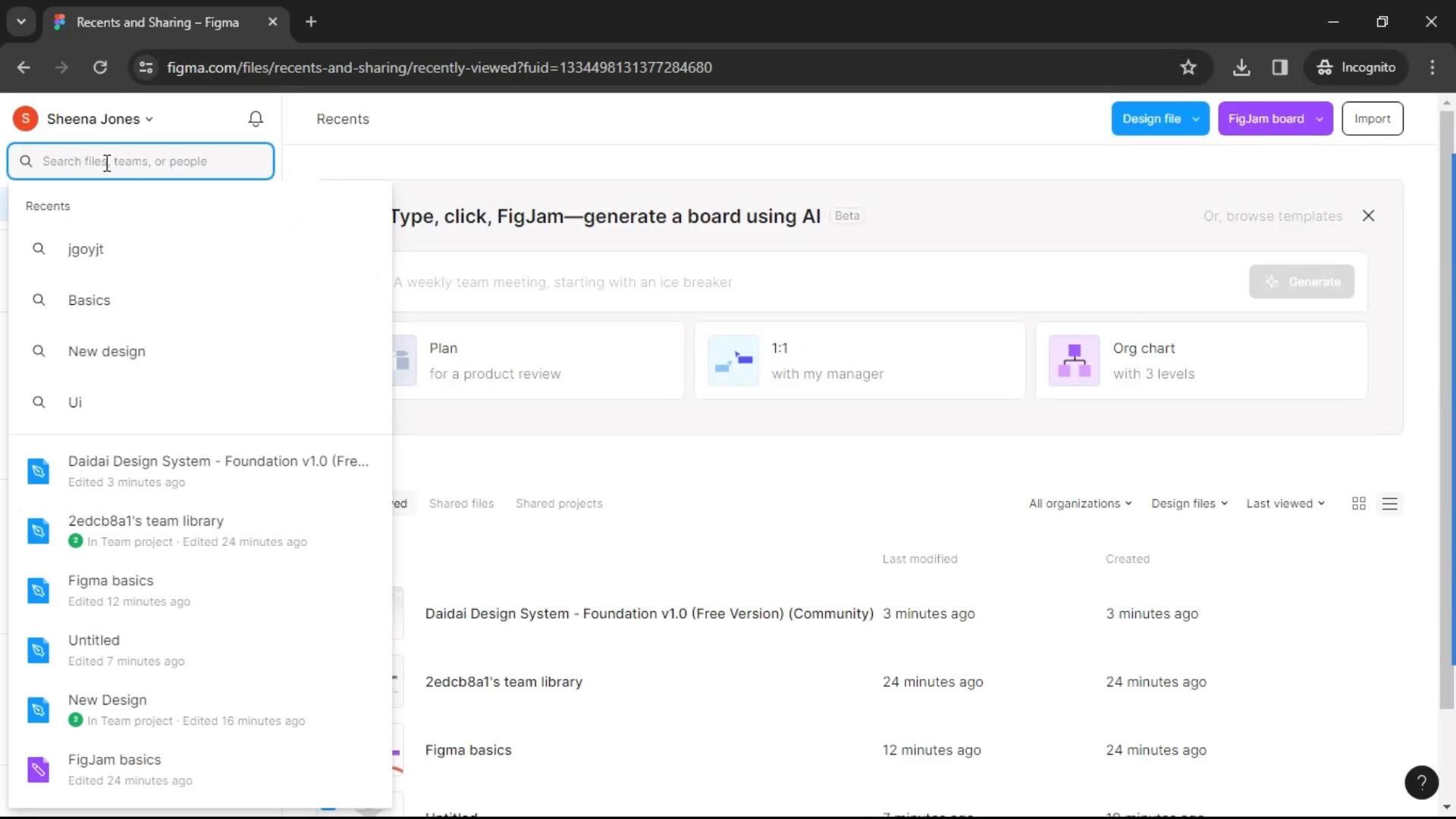Close the FigJam AI banner
1456x819 pixels.
coord(1368,216)
